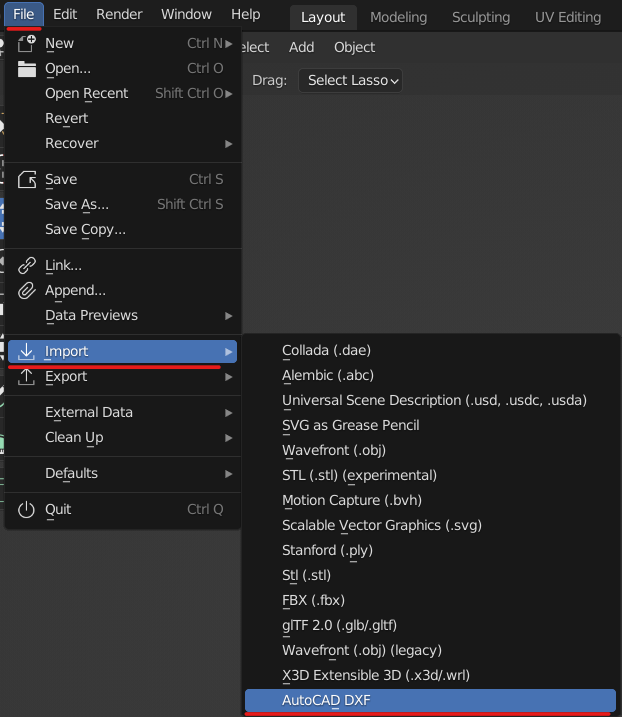Click the New file icon
This screenshot has width=622, height=717.
27,43
